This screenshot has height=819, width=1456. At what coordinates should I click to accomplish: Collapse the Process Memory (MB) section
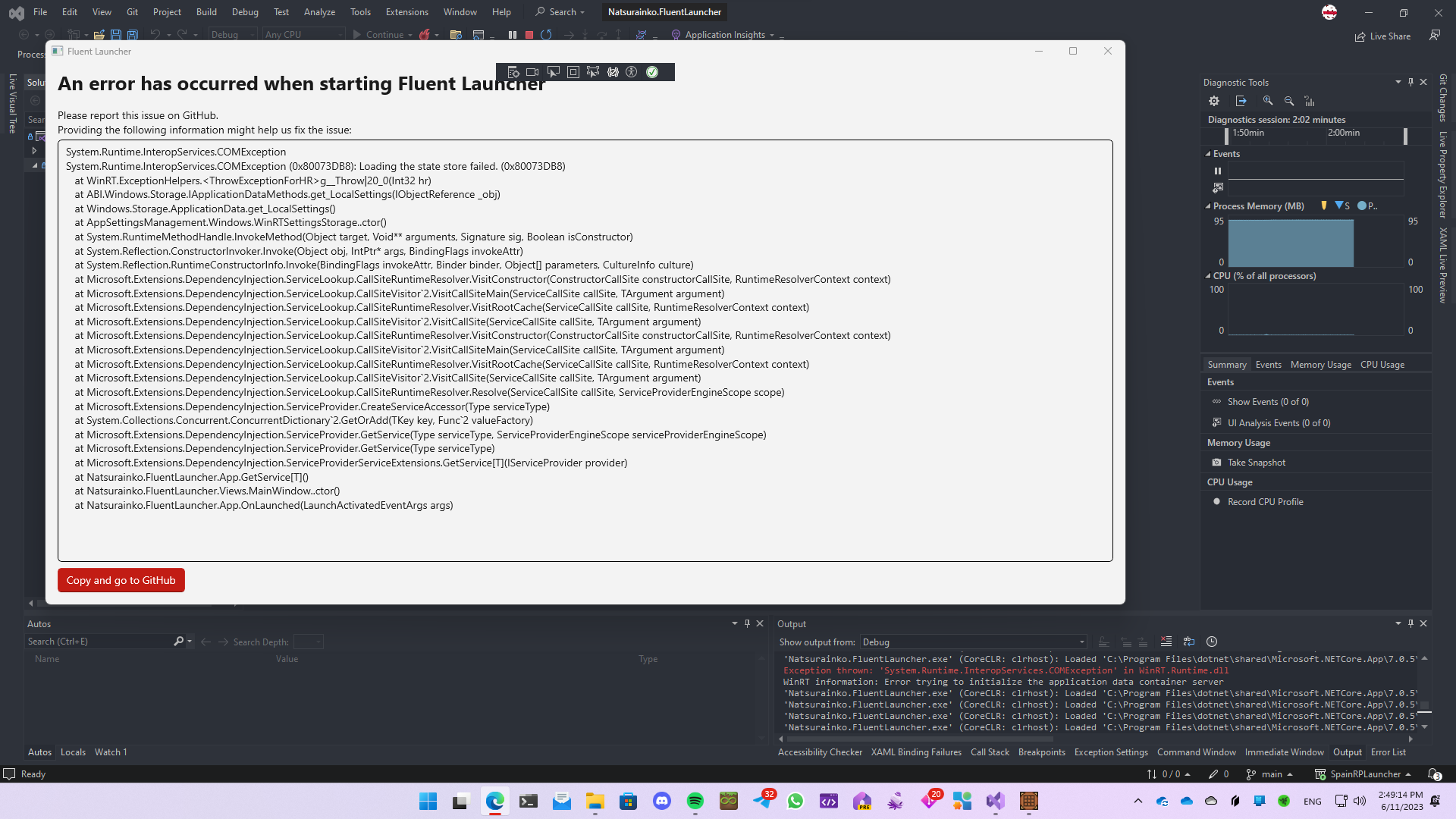(x=1208, y=206)
